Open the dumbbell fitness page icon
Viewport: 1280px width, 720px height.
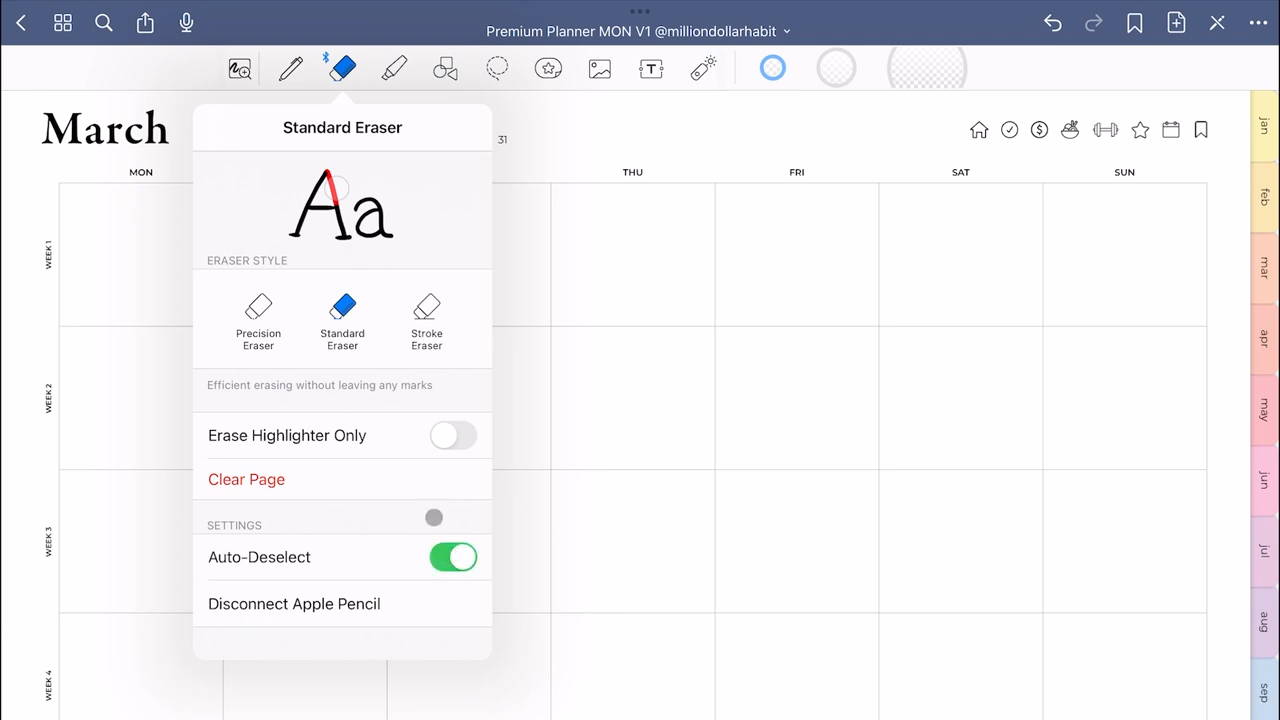coord(1105,130)
